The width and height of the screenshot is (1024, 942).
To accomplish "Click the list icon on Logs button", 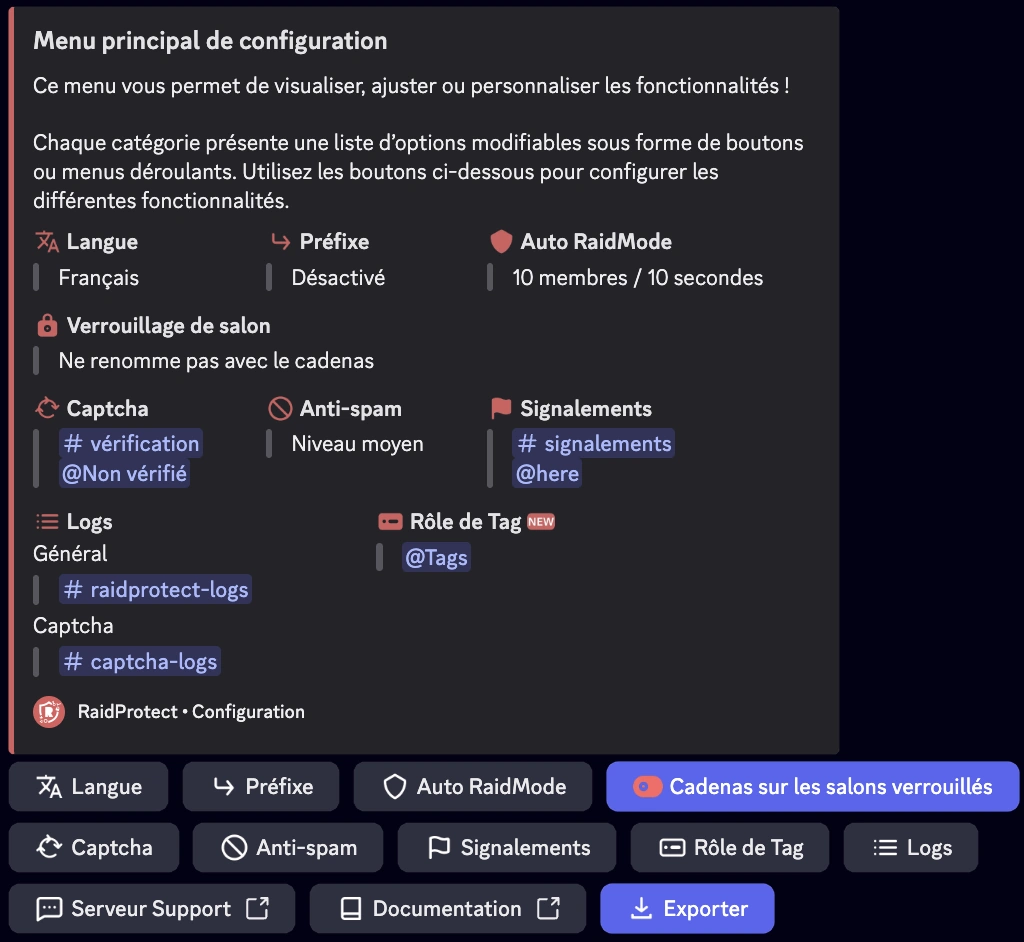I will coord(886,847).
